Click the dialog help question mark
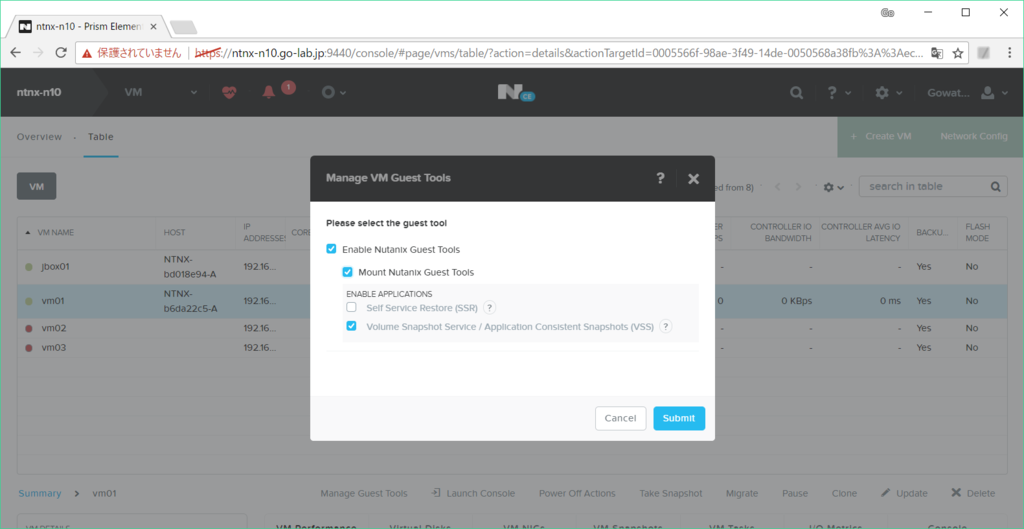The image size is (1024, 529). [x=660, y=178]
